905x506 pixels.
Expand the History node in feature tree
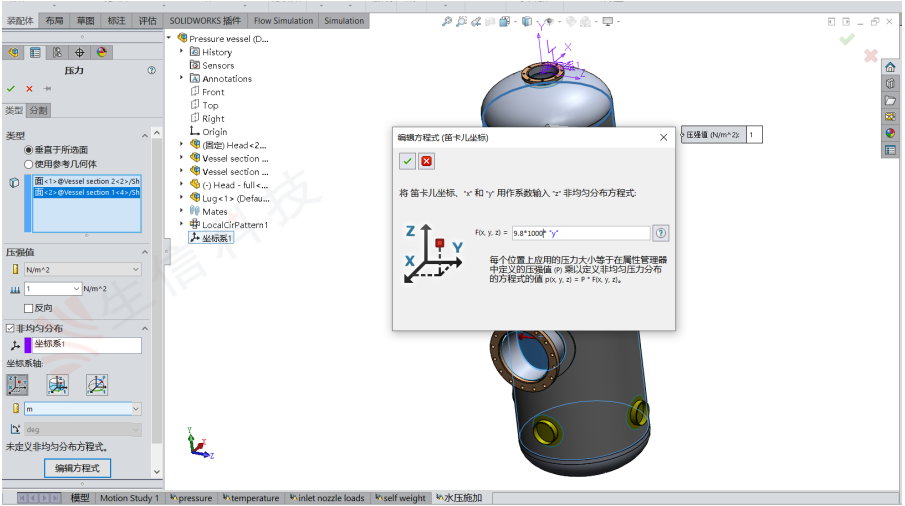click(182, 52)
